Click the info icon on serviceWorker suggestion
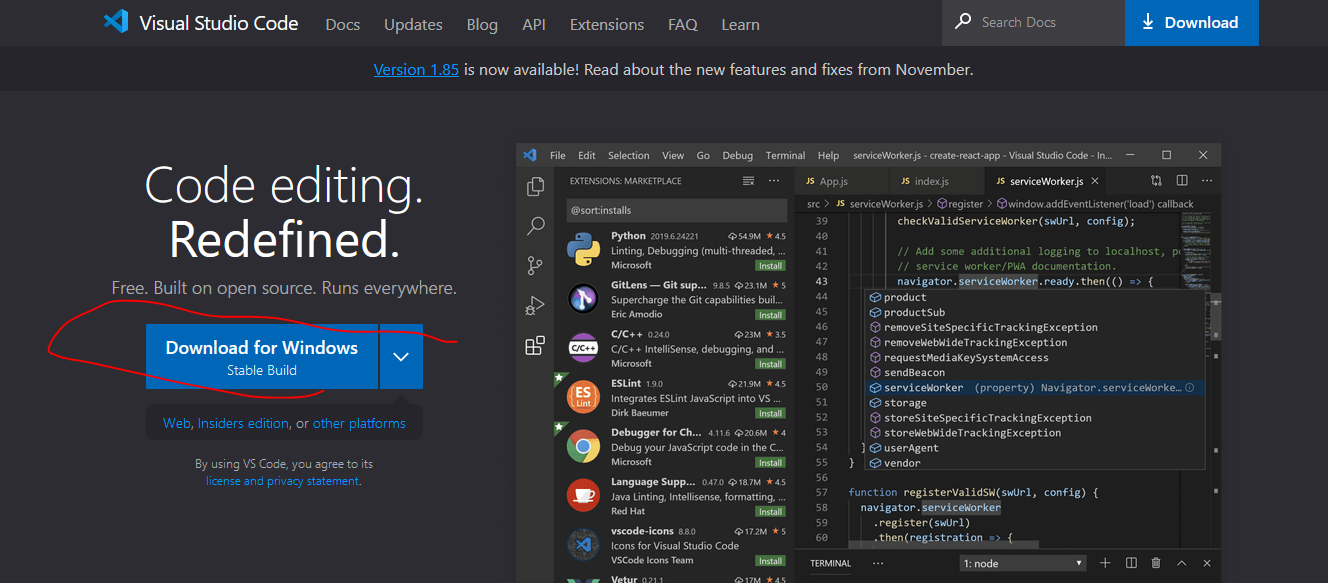Viewport: 1328px width, 583px height. point(1190,388)
